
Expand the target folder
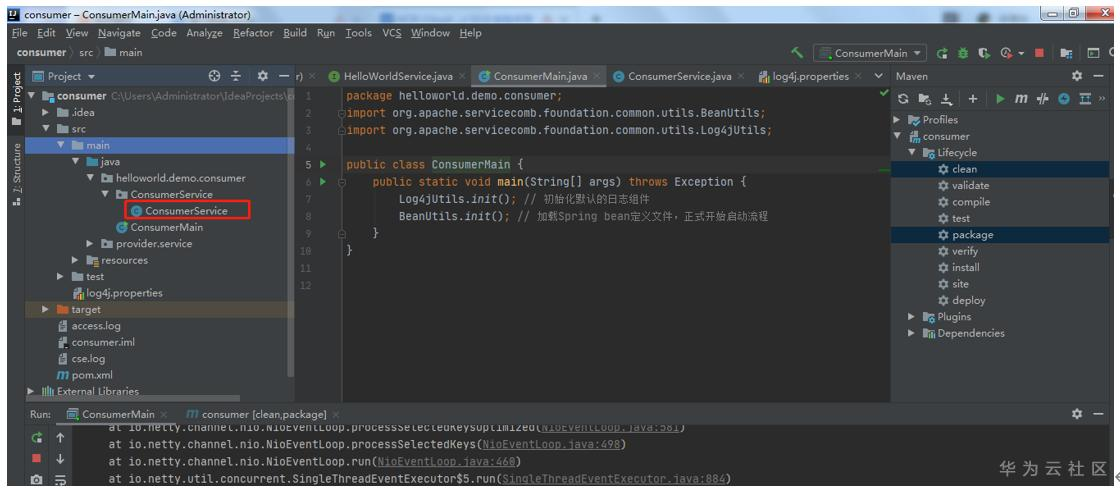(x=46, y=309)
